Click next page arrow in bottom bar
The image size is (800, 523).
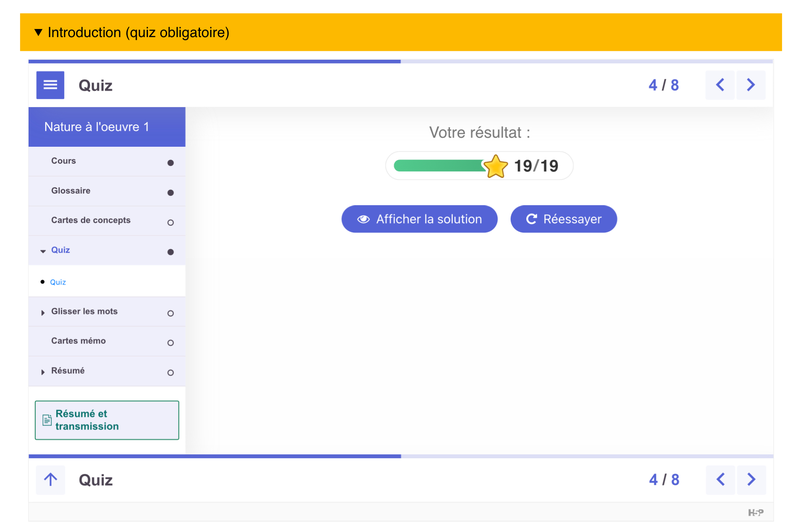point(751,480)
